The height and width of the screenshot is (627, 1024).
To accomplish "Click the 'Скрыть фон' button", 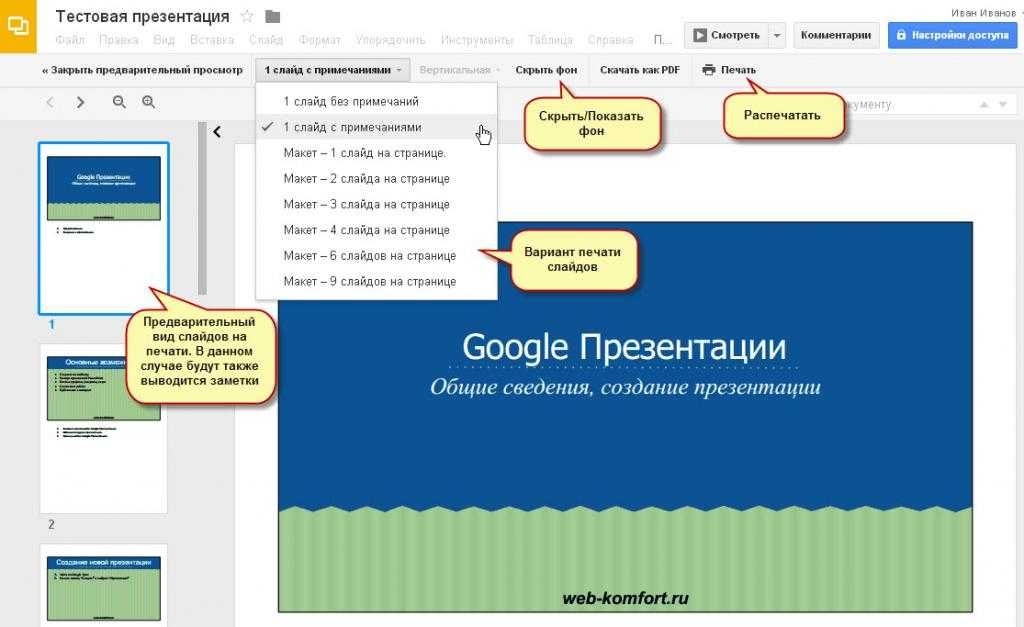I will [546, 70].
